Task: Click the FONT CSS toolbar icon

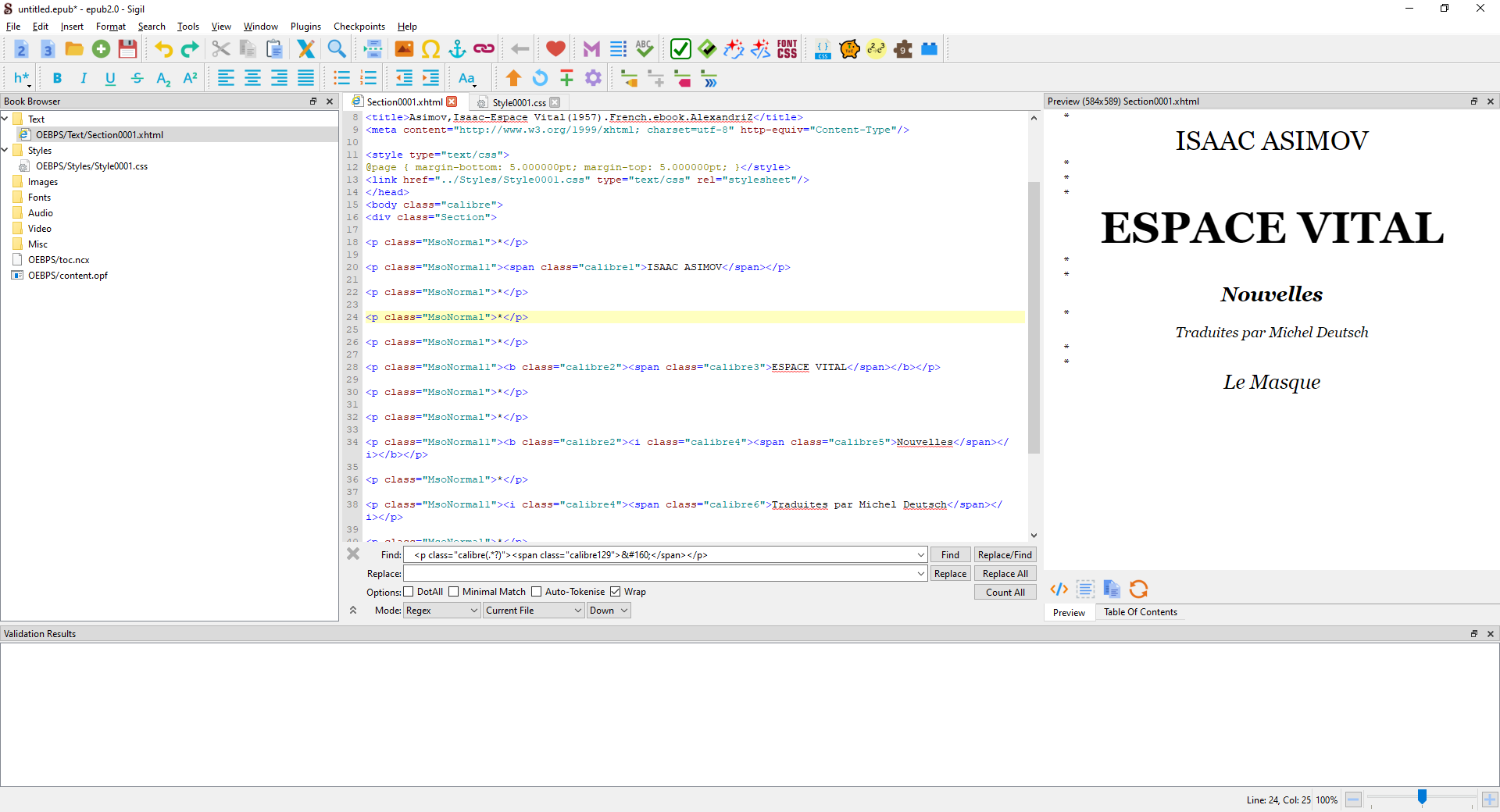Action: pyautogui.click(x=787, y=49)
